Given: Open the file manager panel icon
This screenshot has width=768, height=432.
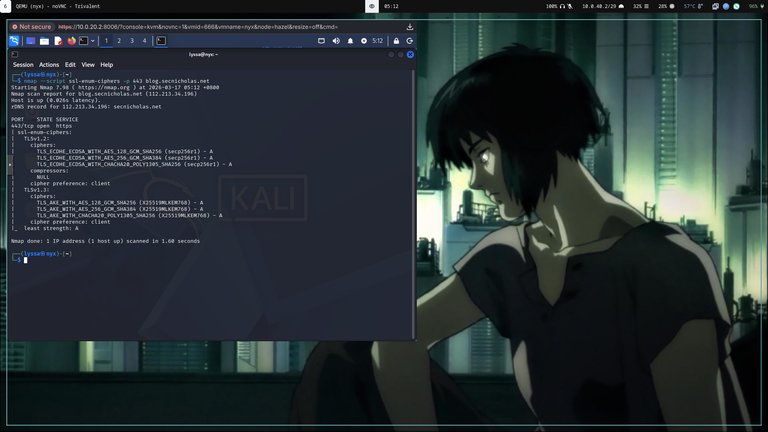Looking at the screenshot, I should coord(44,41).
